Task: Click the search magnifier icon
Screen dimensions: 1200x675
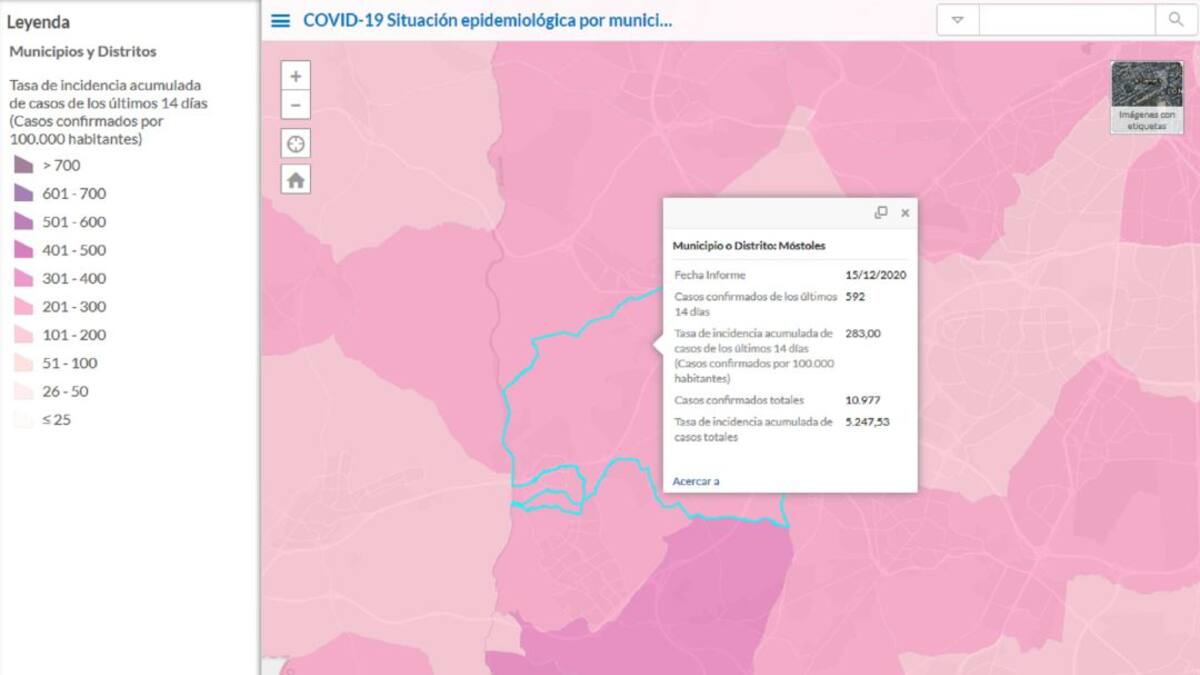Action: [x=1175, y=20]
